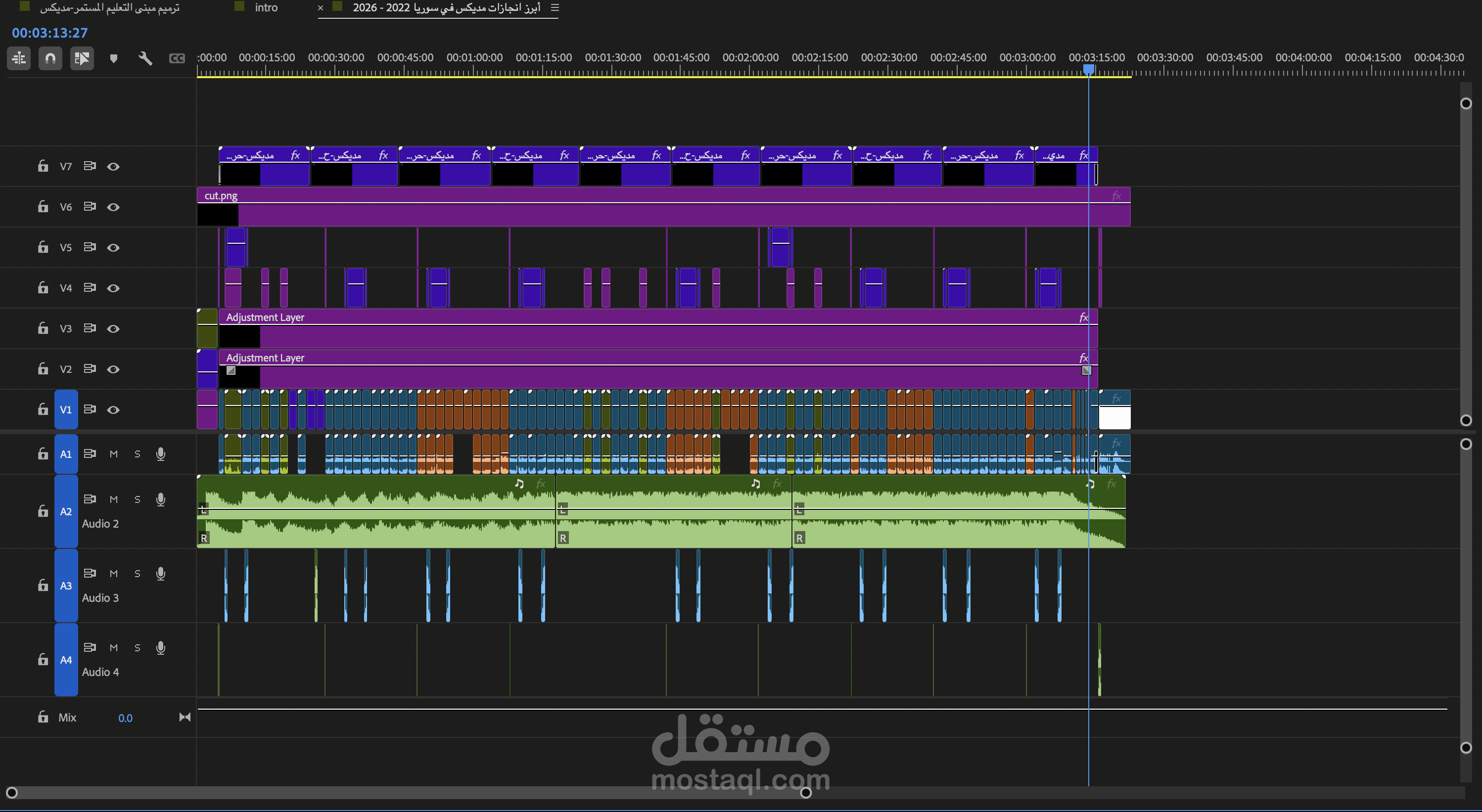Toggle lock on track V5
Image resolution: width=1482 pixels, height=812 pixels.
coord(43,247)
